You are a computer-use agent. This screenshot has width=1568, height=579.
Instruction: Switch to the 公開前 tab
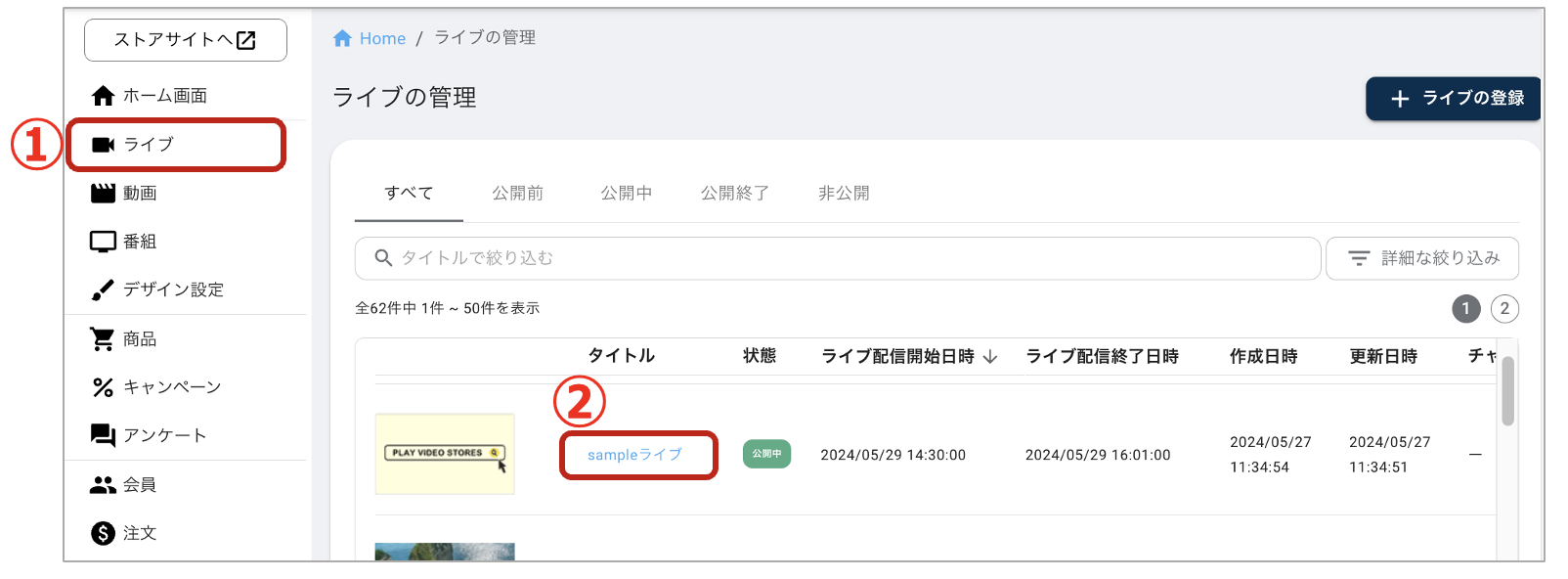click(517, 194)
